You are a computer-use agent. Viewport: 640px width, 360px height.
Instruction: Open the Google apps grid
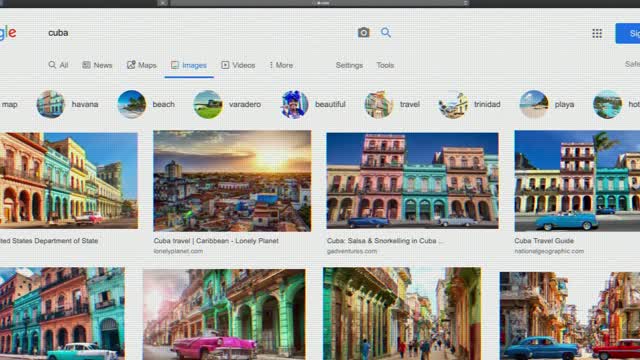[597, 33]
